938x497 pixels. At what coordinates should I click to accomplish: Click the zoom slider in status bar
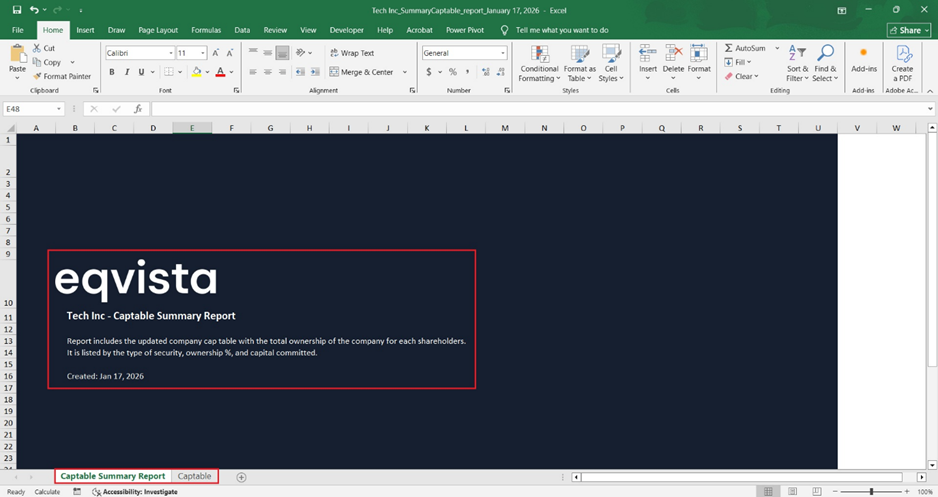[x=871, y=492]
